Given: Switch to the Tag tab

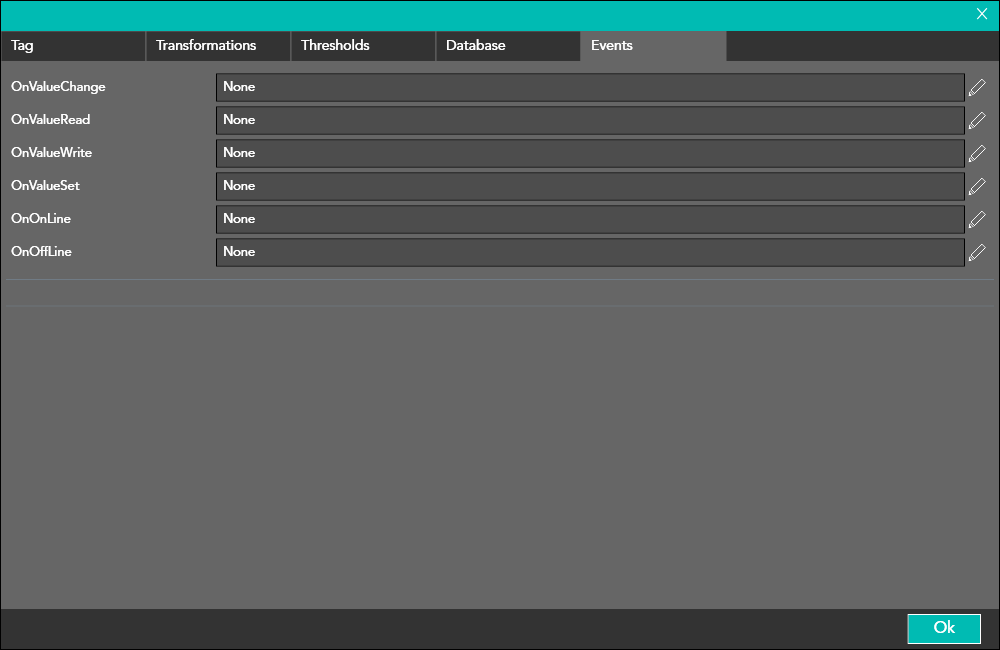Looking at the screenshot, I should click(x=73, y=46).
